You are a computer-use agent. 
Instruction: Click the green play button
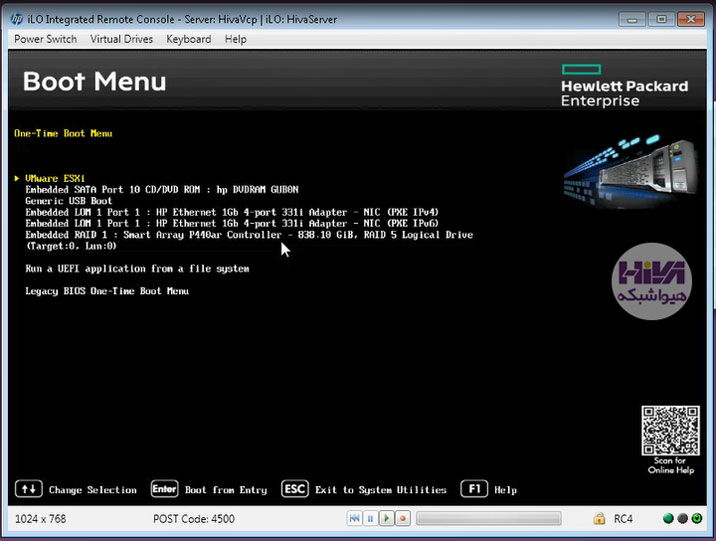point(386,519)
